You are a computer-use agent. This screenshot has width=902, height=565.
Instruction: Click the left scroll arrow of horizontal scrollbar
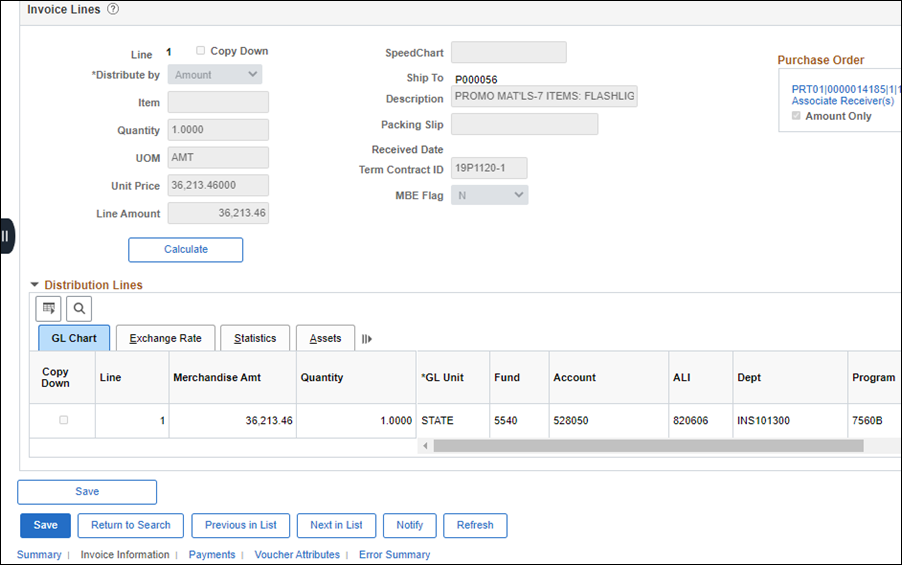pyautogui.click(x=425, y=446)
